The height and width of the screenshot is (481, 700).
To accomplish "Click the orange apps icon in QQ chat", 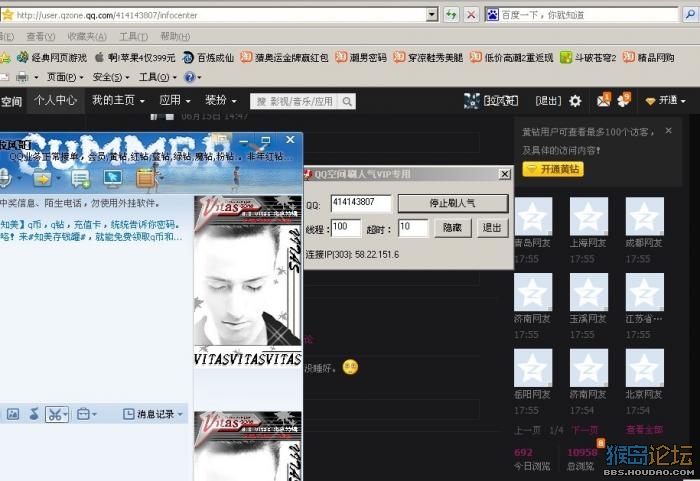I will pyautogui.click(x=145, y=179).
